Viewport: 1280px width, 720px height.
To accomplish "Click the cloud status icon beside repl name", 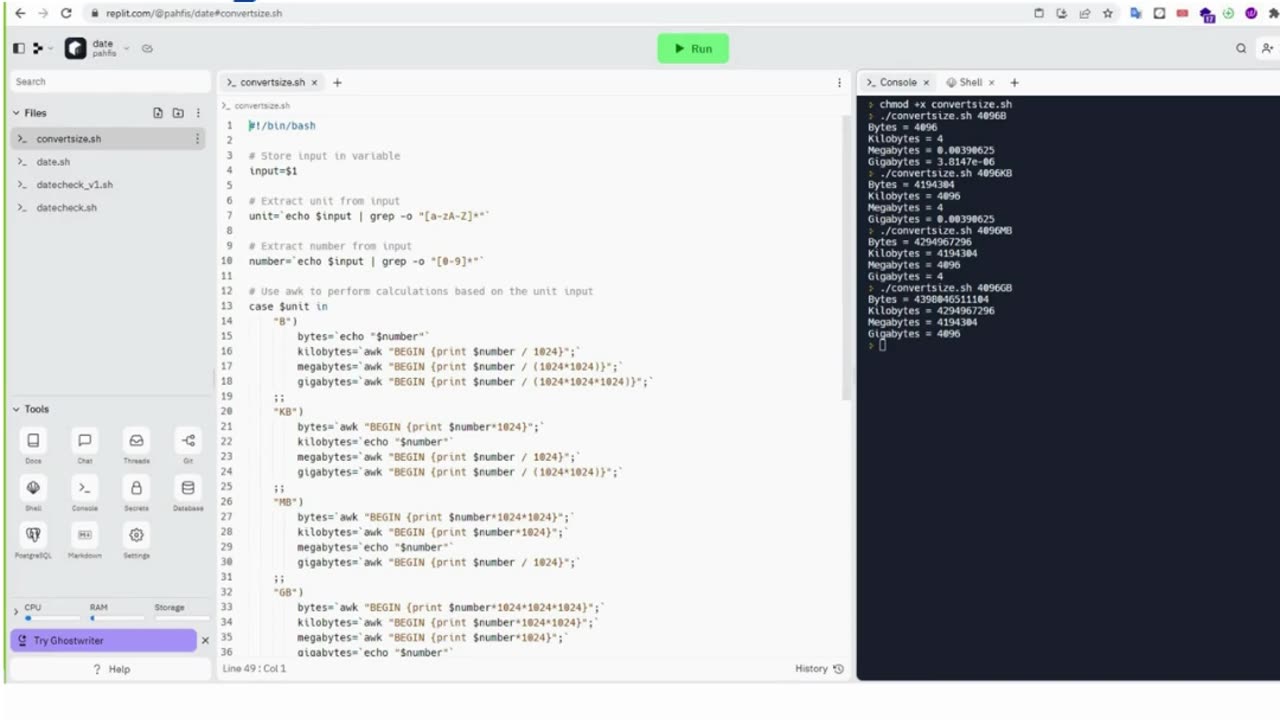I will click(147, 48).
